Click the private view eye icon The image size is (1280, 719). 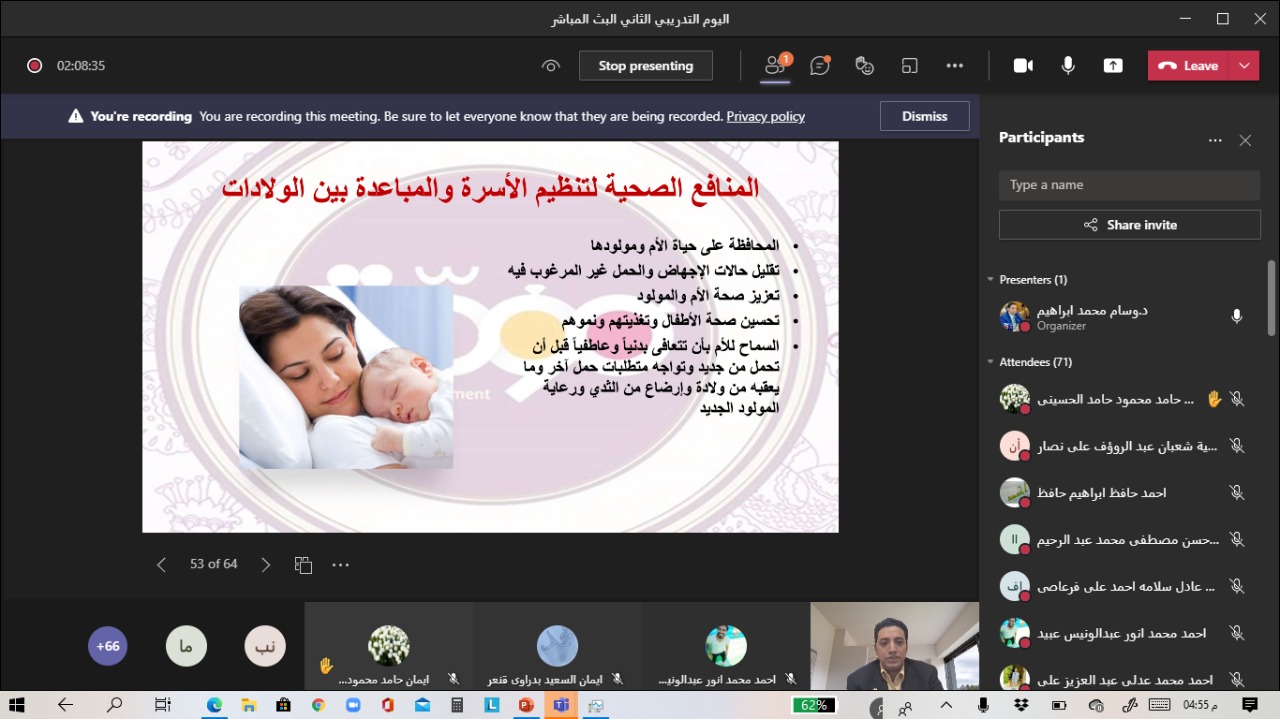point(551,66)
